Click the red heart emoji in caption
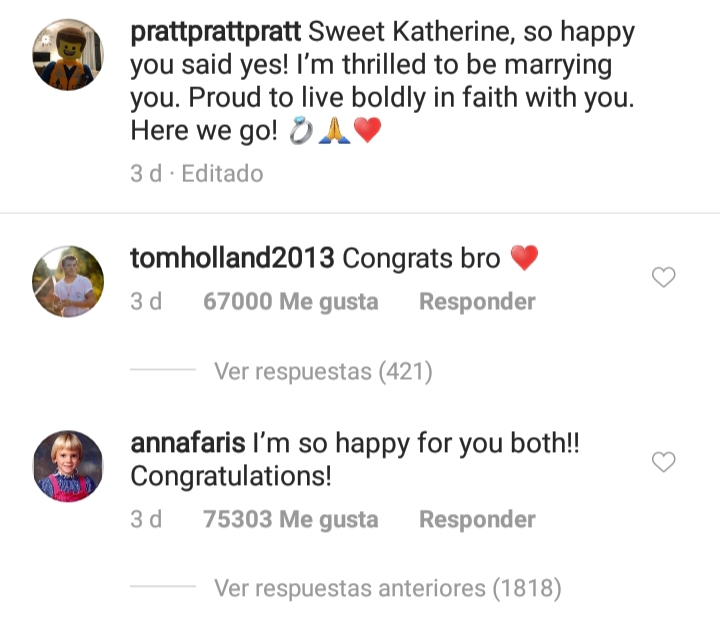Viewport: 720px width, 622px height. click(367, 131)
